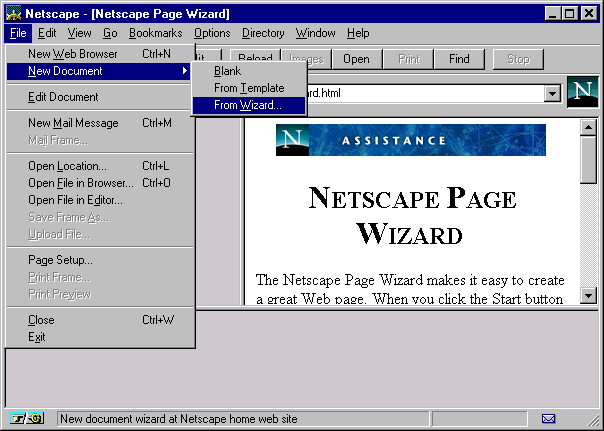Open the Window menu
The width and height of the screenshot is (604, 431).
(315, 33)
